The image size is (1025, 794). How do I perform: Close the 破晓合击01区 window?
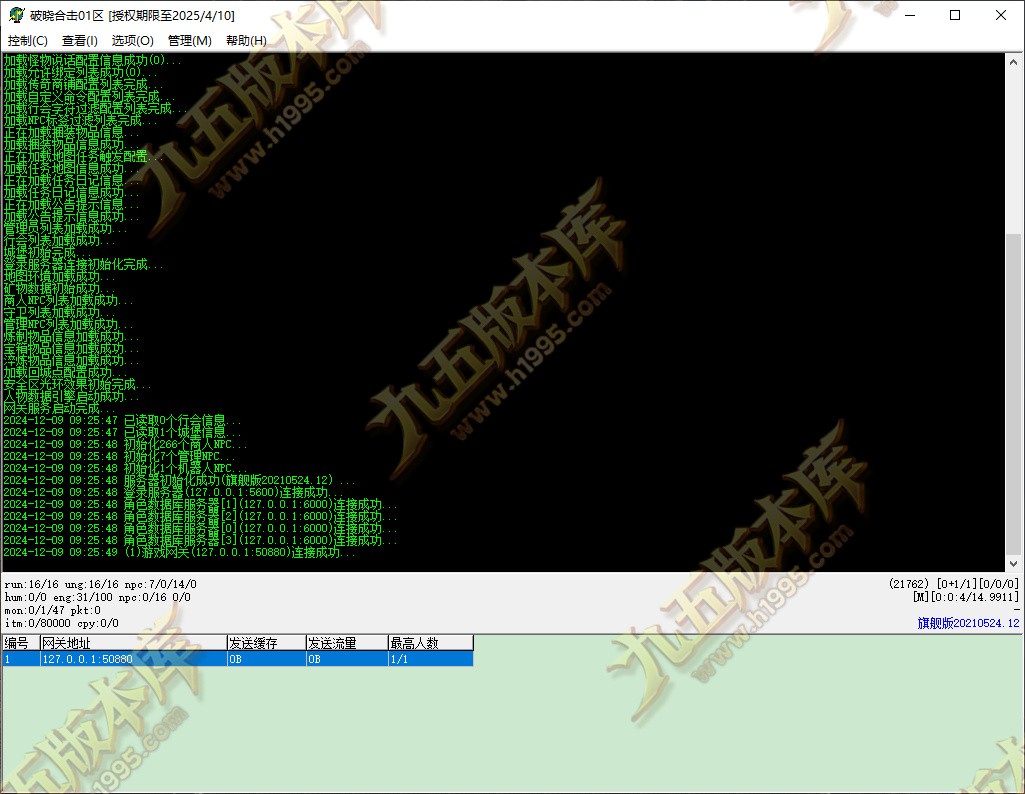pos(1001,15)
